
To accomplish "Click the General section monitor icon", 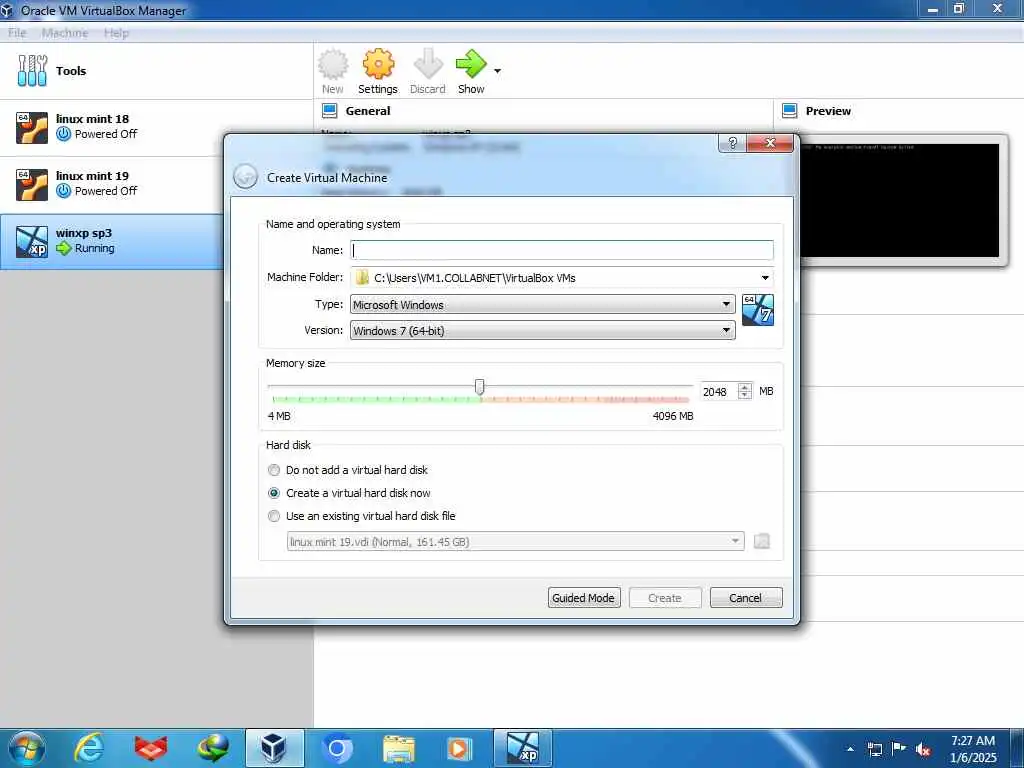I will (x=330, y=111).
